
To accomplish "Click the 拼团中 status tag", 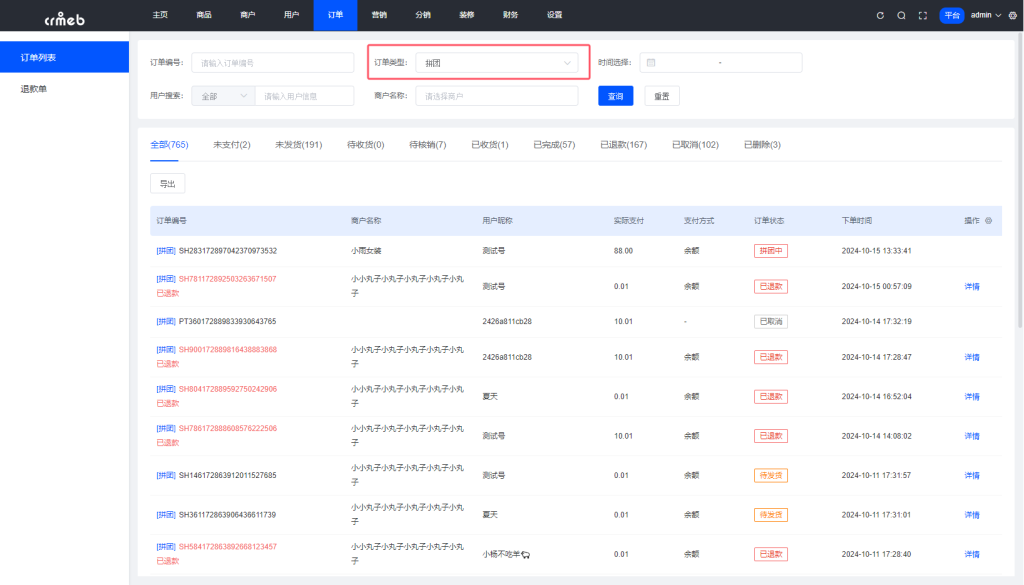I will click(x=771, y=251).
